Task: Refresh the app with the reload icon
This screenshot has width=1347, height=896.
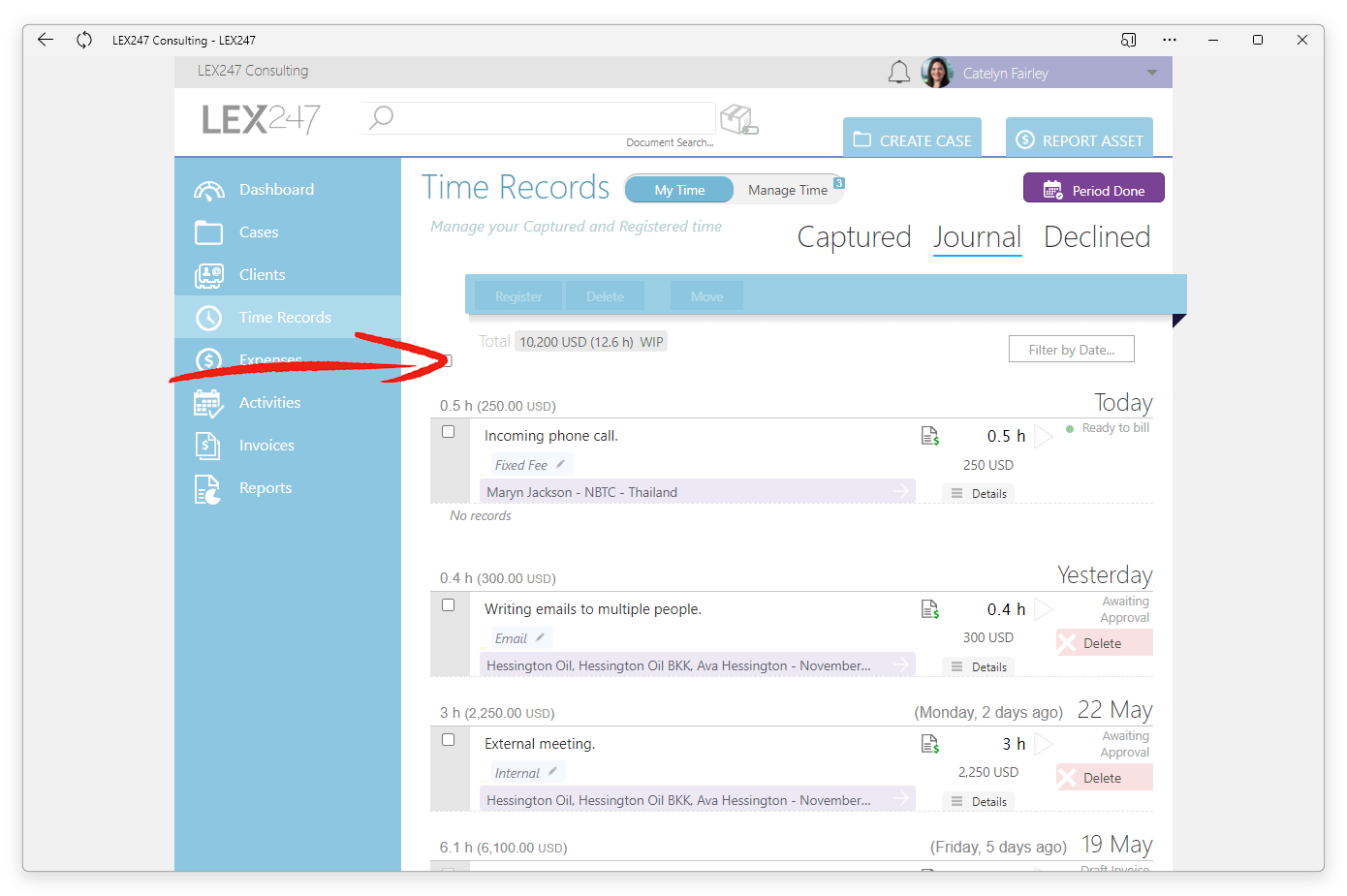Action: [84, 40]
